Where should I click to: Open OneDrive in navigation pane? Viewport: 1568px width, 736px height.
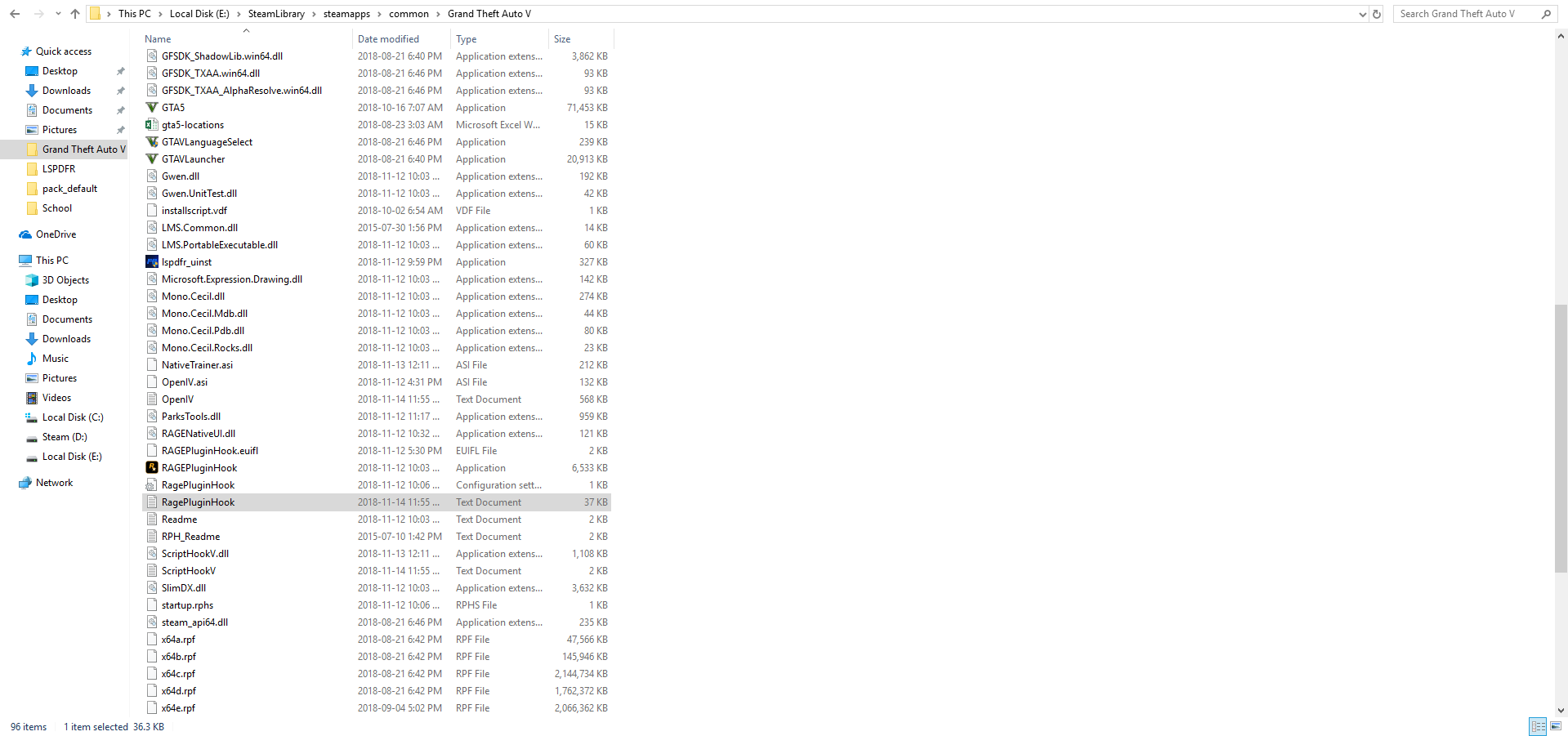(x=56, y=234)
